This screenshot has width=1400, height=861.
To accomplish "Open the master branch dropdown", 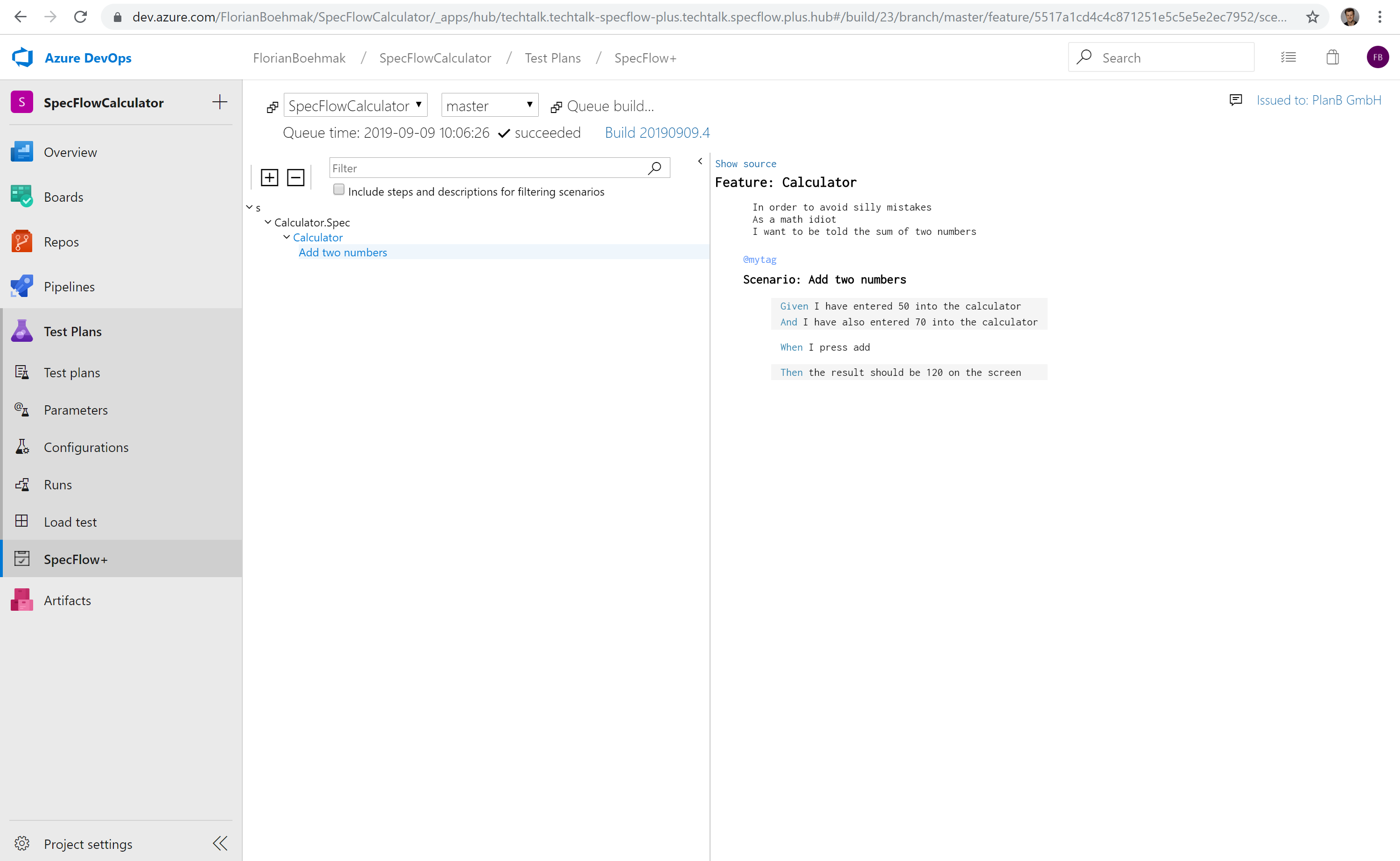I will 490,106.
